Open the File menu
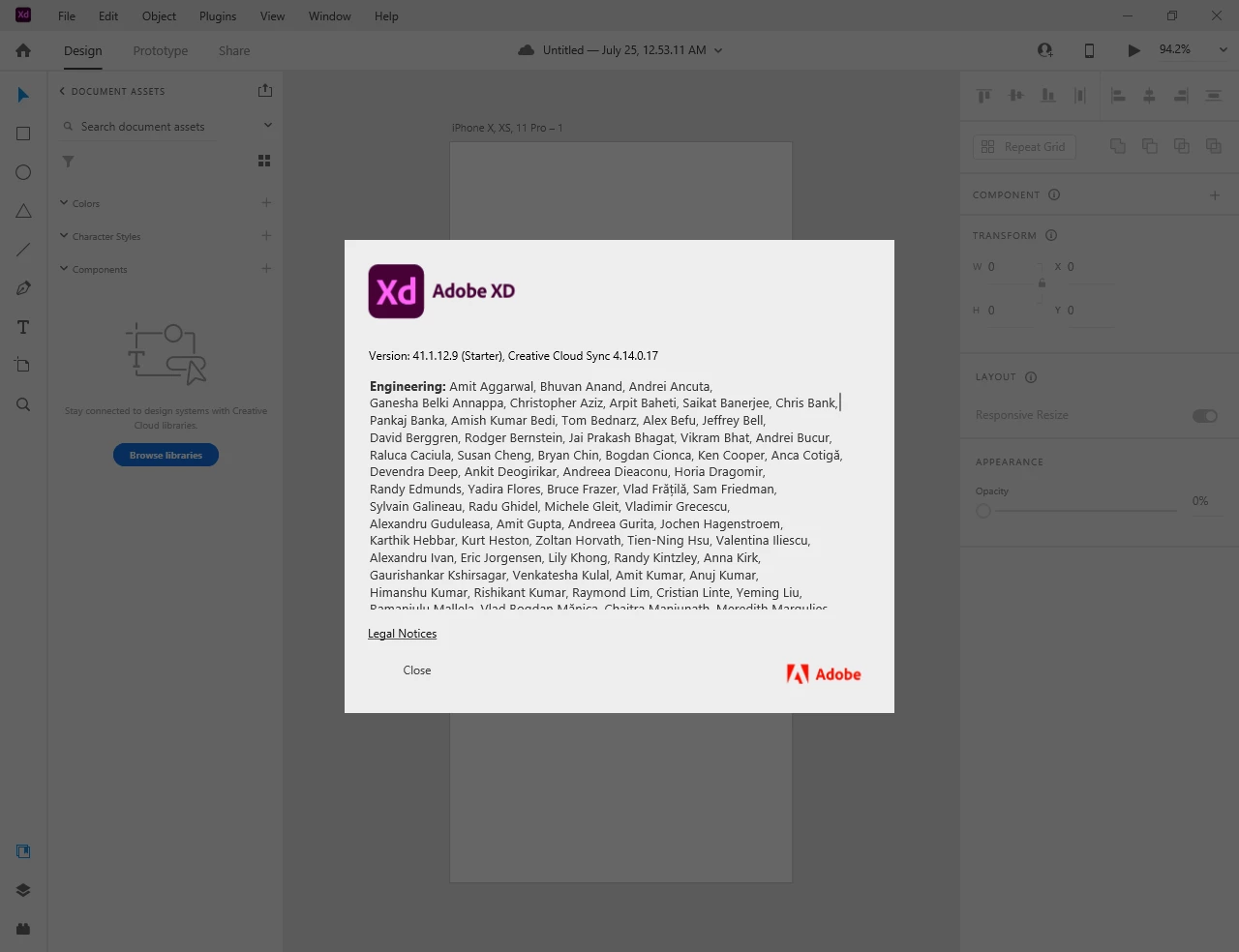This screenshot has width=1239, height=952. [67, 16]
